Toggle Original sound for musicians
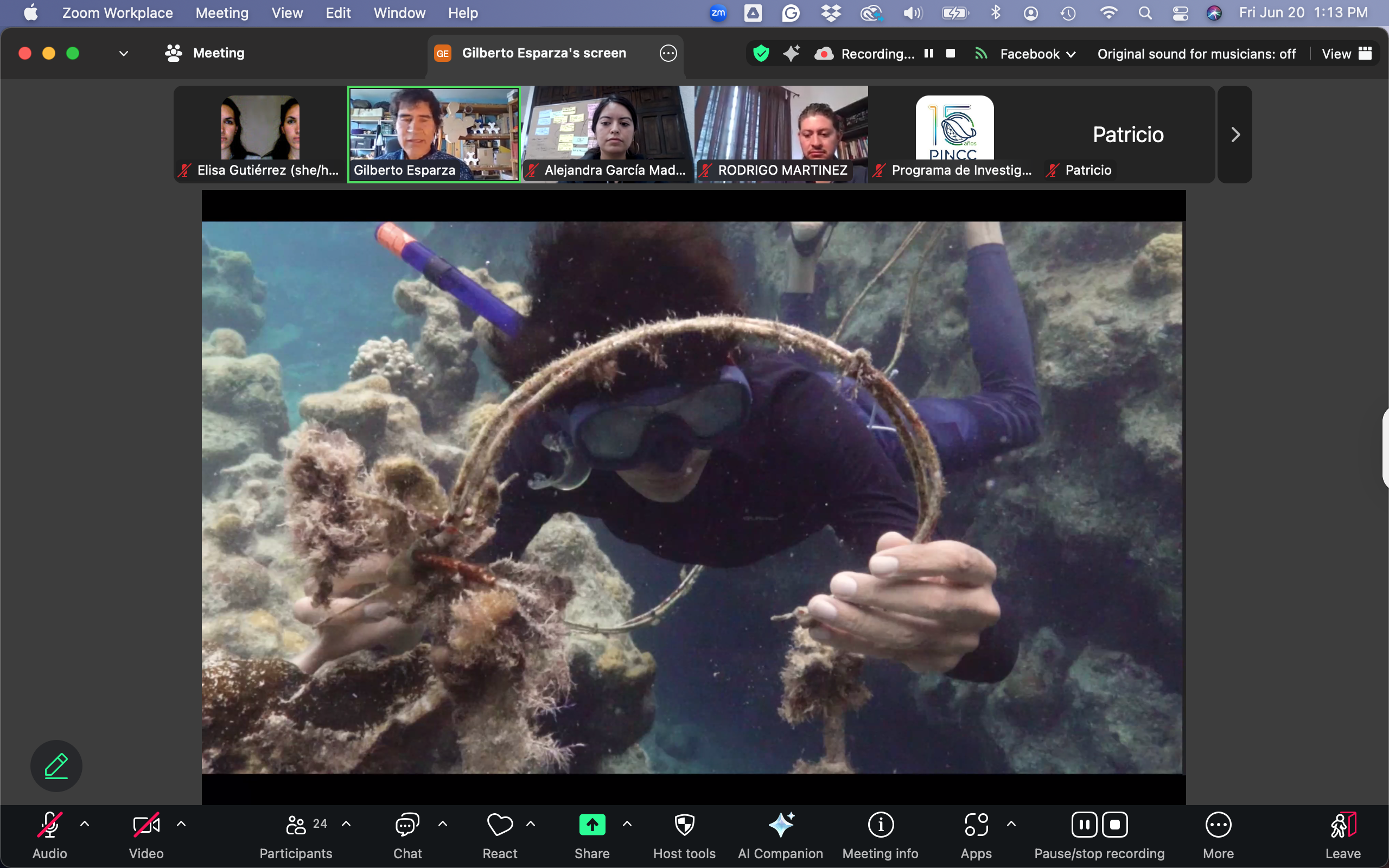Image resolution: width=1389 pixels, height=868 pixels. (x=1196, y=54)
